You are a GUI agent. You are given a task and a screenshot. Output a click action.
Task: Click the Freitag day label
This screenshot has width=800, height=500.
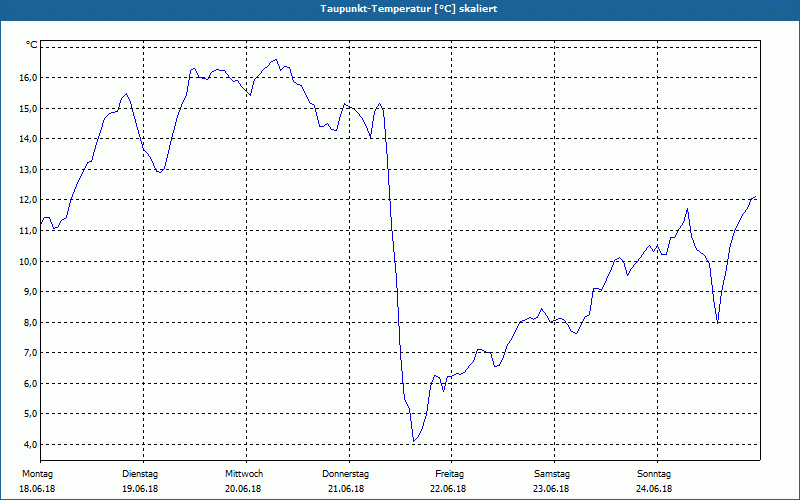(449, 474)
